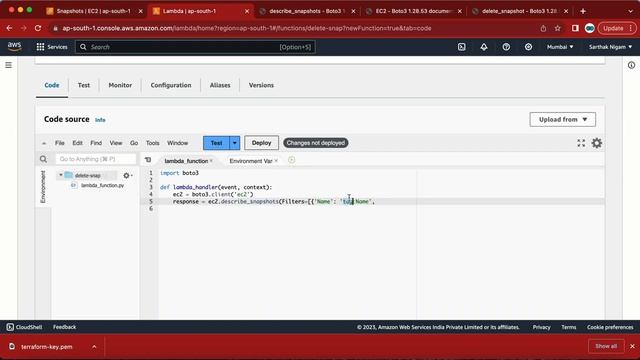The height and width of the screenshot is (360, 640).
Task: Open the editor Edit menu
Action: coord(77,143)
